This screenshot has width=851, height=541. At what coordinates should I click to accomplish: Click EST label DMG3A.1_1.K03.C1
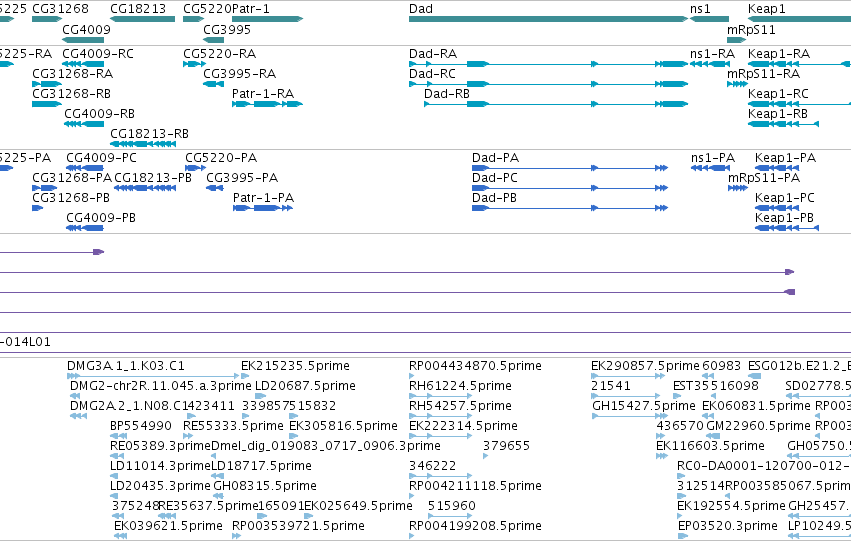point(126,366)
